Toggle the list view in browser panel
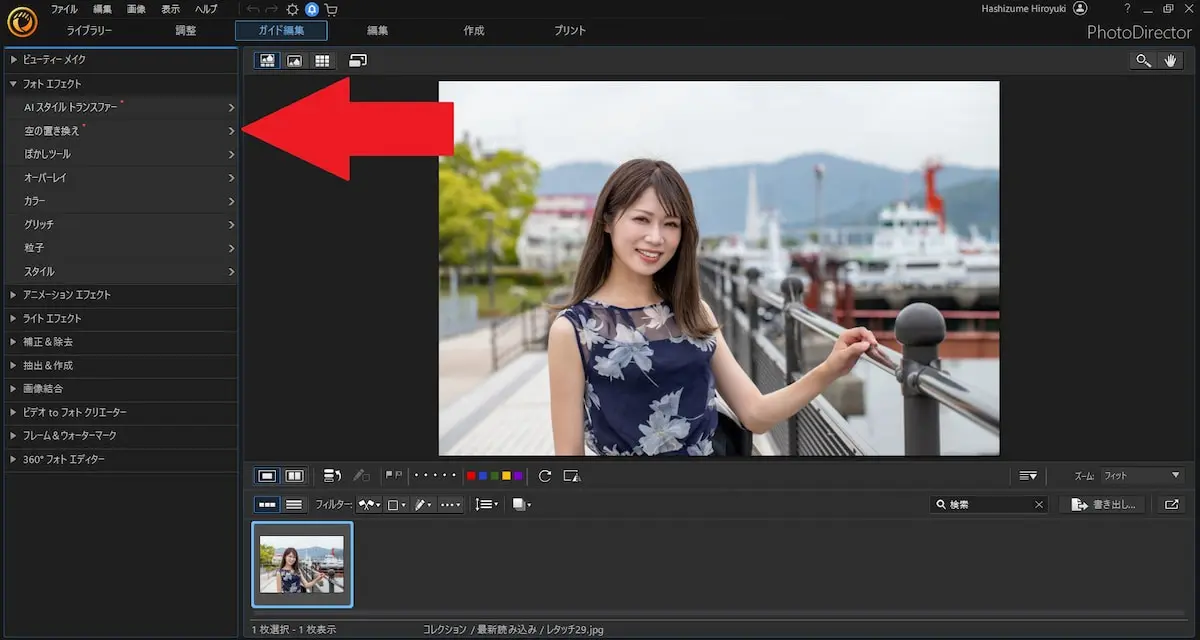 (294, 505)
